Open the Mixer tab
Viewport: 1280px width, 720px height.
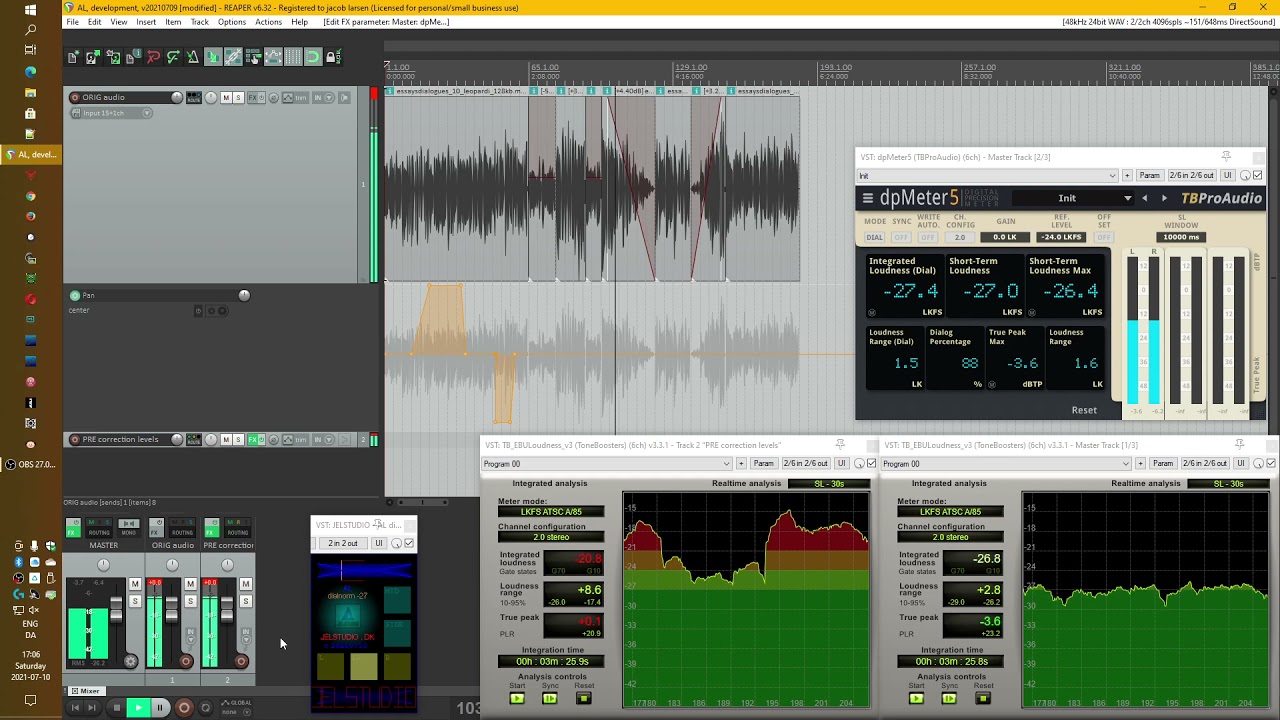click(x=85, y=691)
